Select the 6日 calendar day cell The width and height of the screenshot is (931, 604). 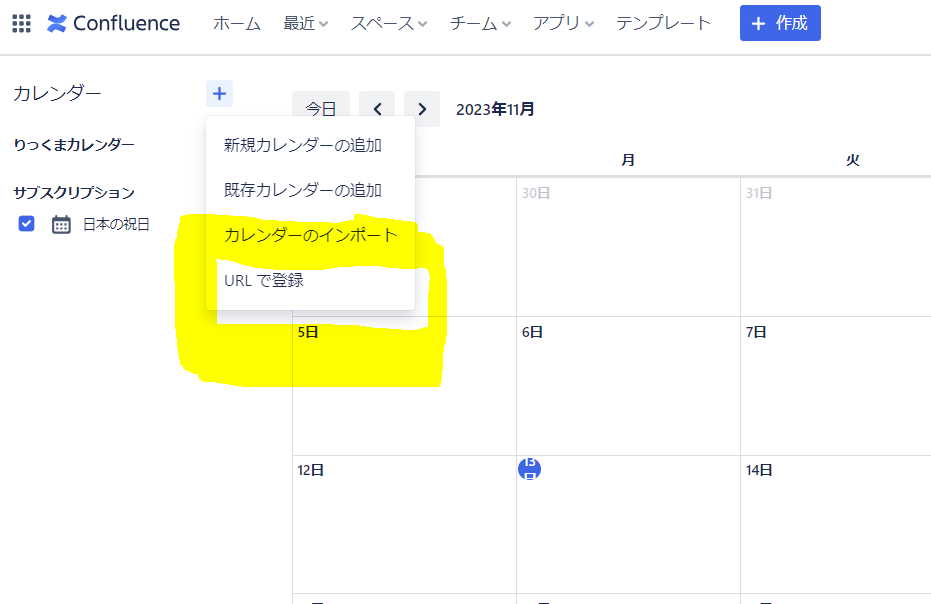628,386
